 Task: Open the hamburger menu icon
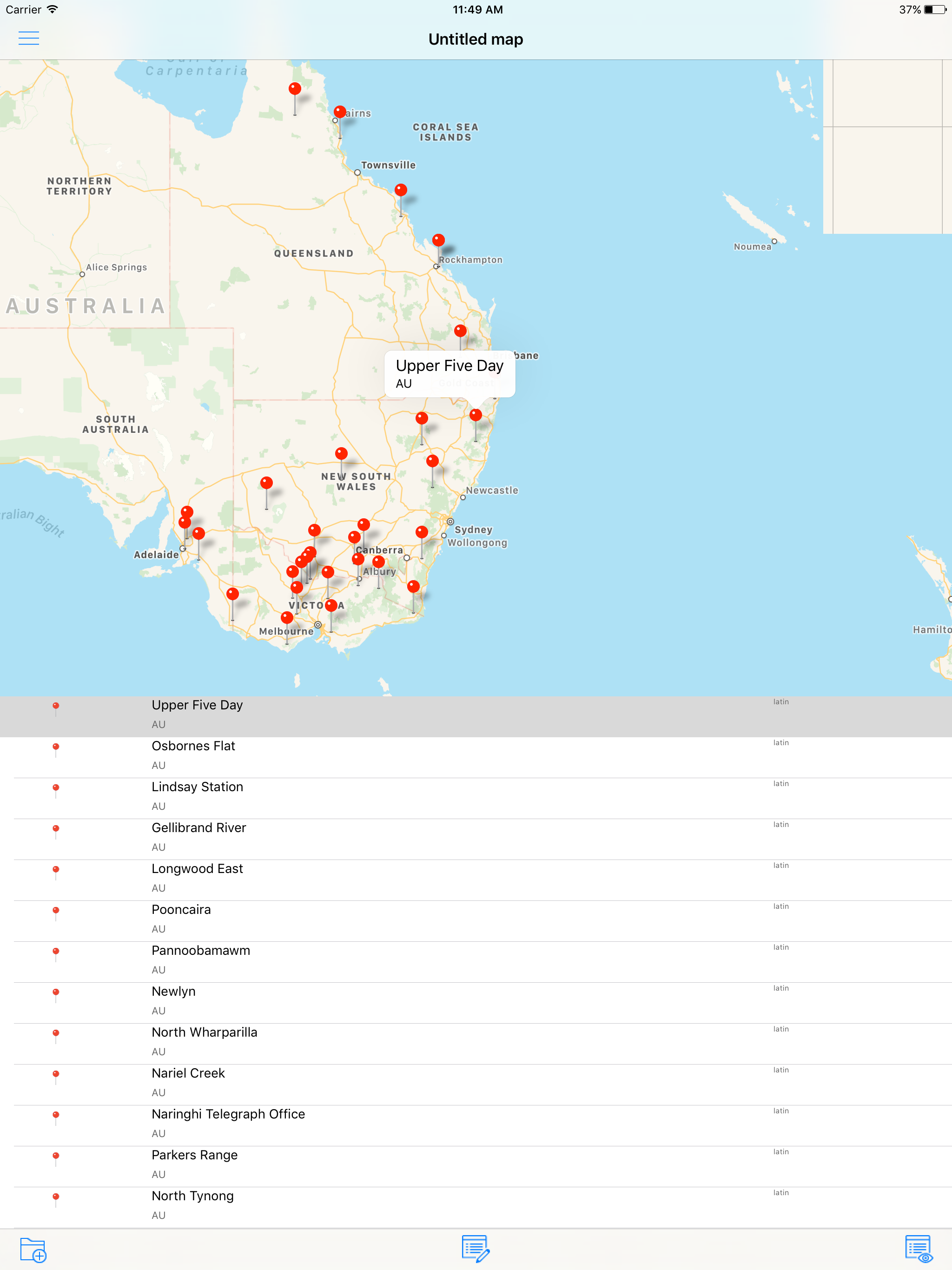tap(29, 38)
